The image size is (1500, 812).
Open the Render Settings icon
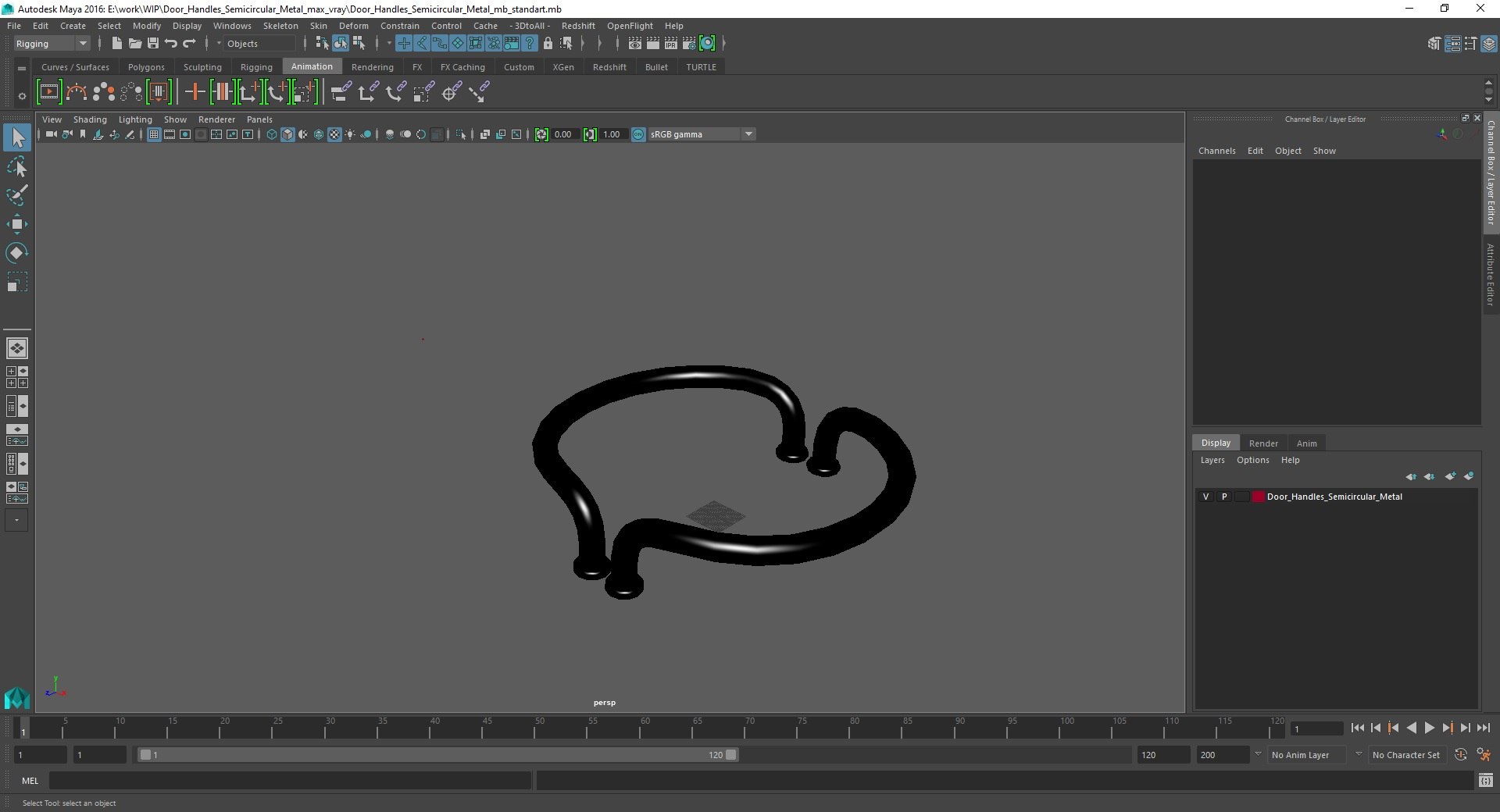coord(689,44)
